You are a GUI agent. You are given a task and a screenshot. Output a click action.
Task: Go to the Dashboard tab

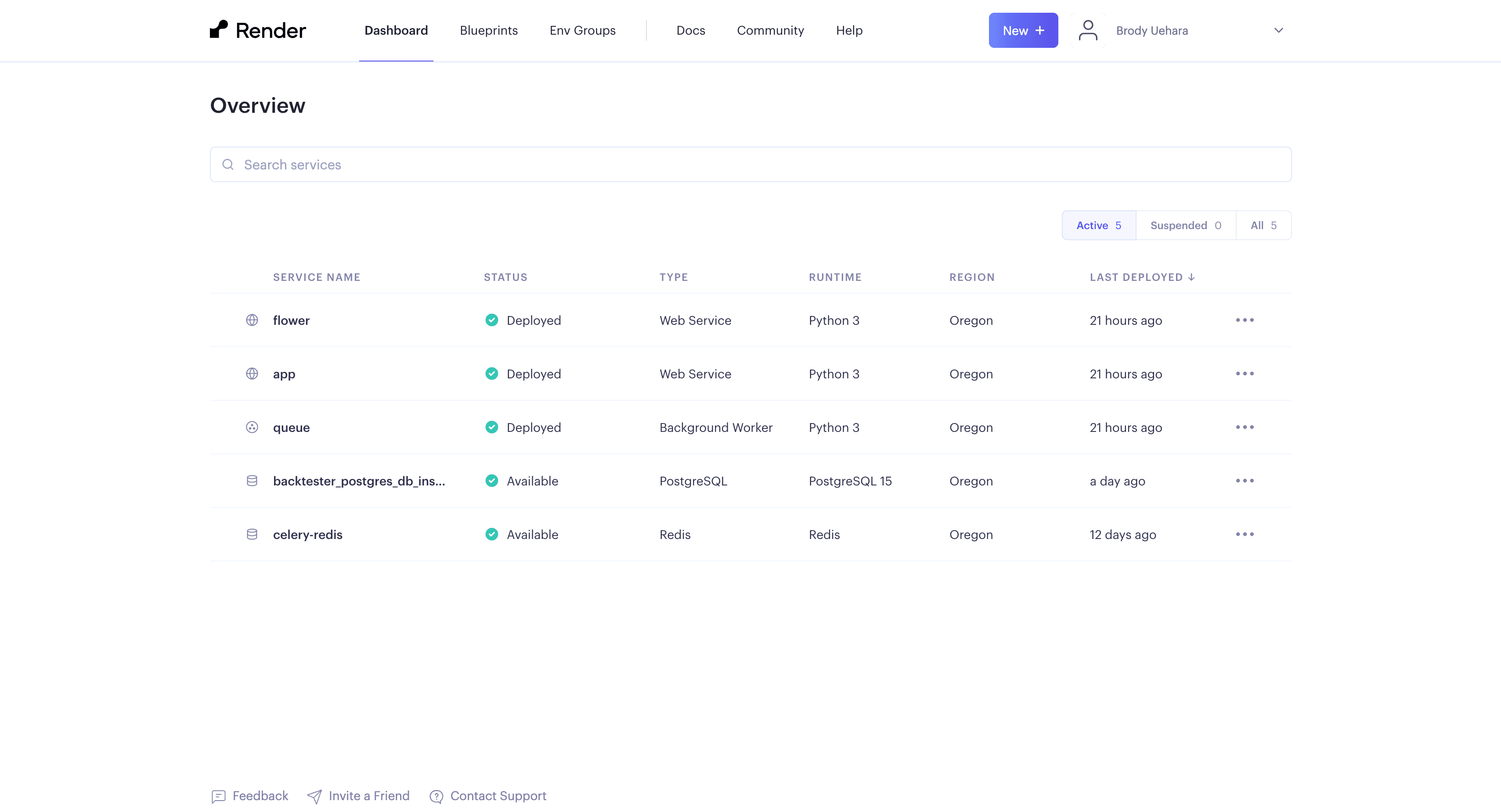396,30
